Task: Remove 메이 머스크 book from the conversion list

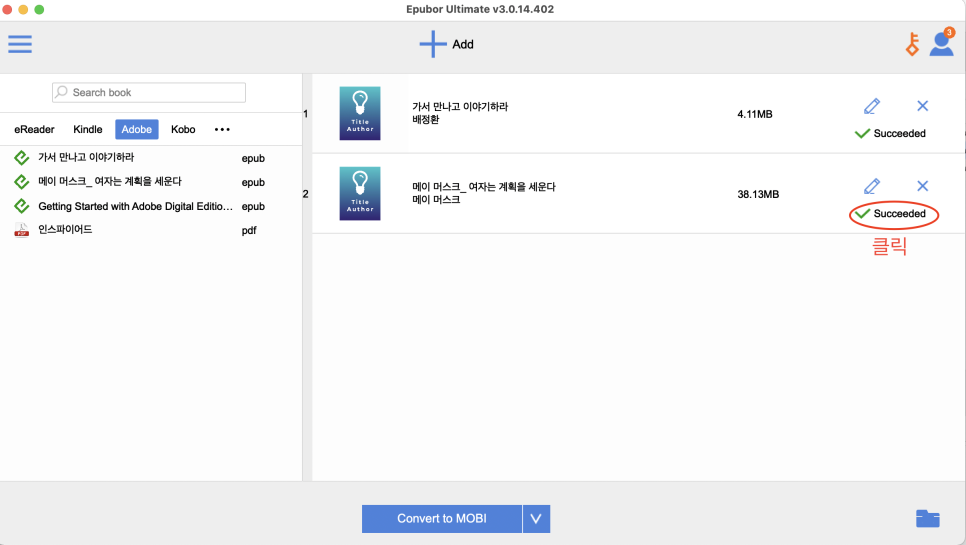Action: 922,186
